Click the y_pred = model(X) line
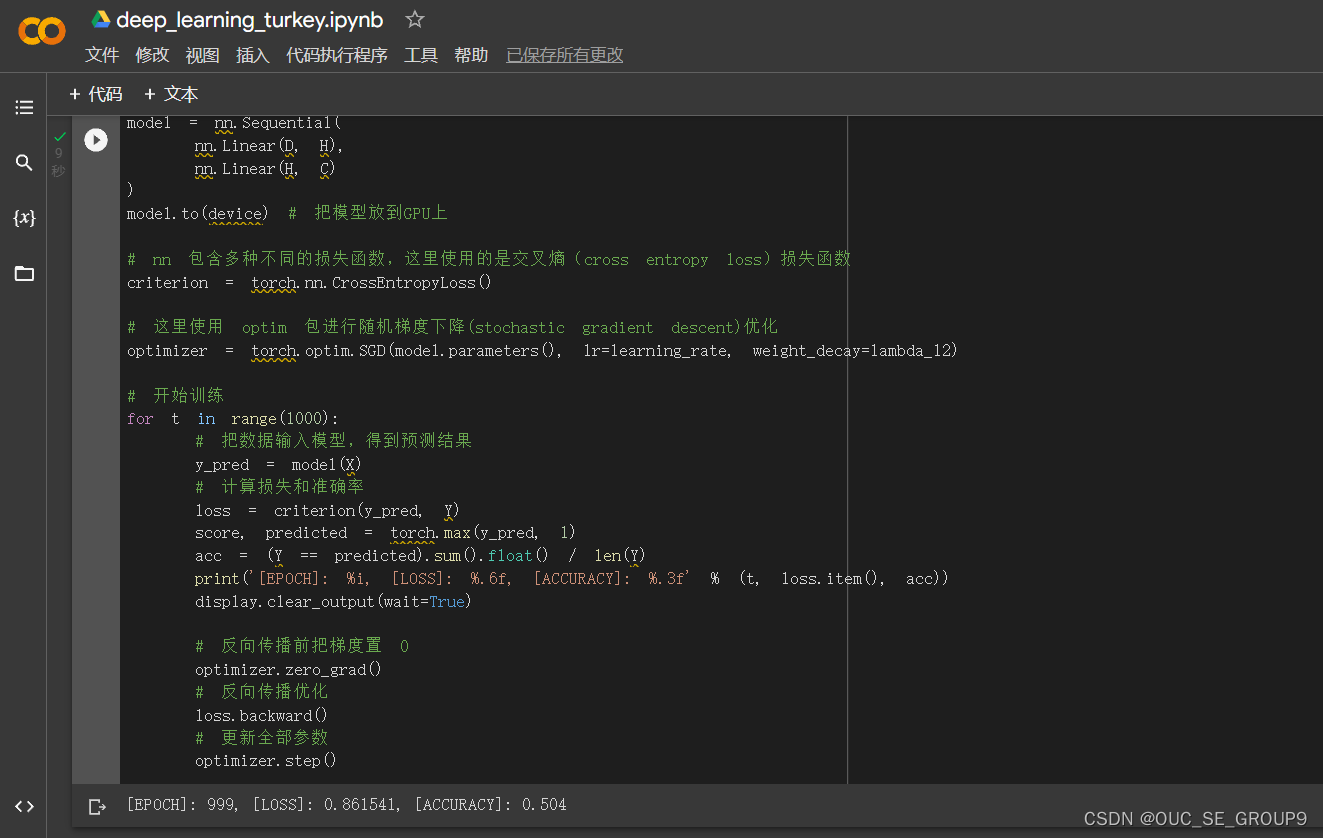Screen dimensions: 1323x838 coord(278,465)
